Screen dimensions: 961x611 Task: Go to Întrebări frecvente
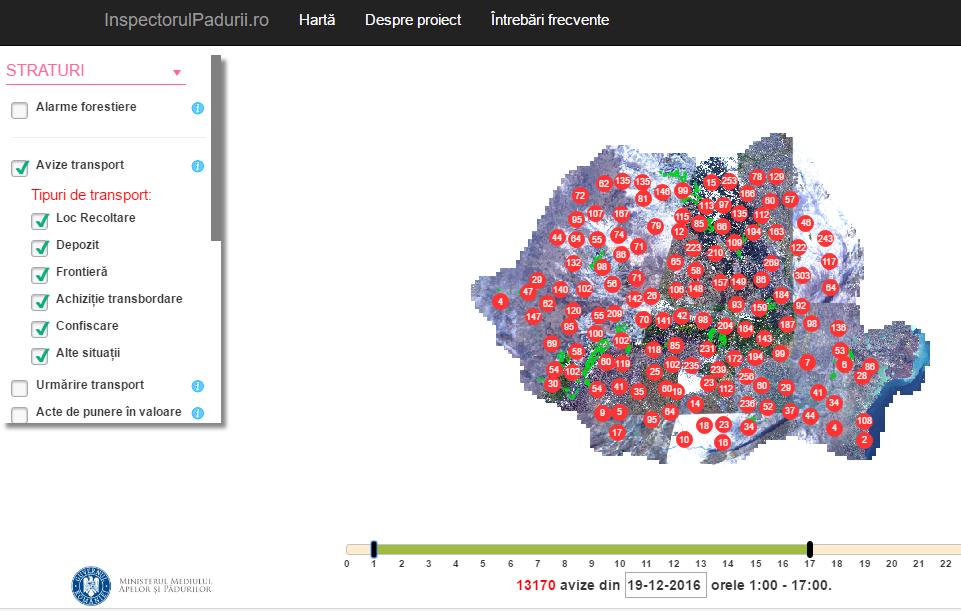pos(550,20)
